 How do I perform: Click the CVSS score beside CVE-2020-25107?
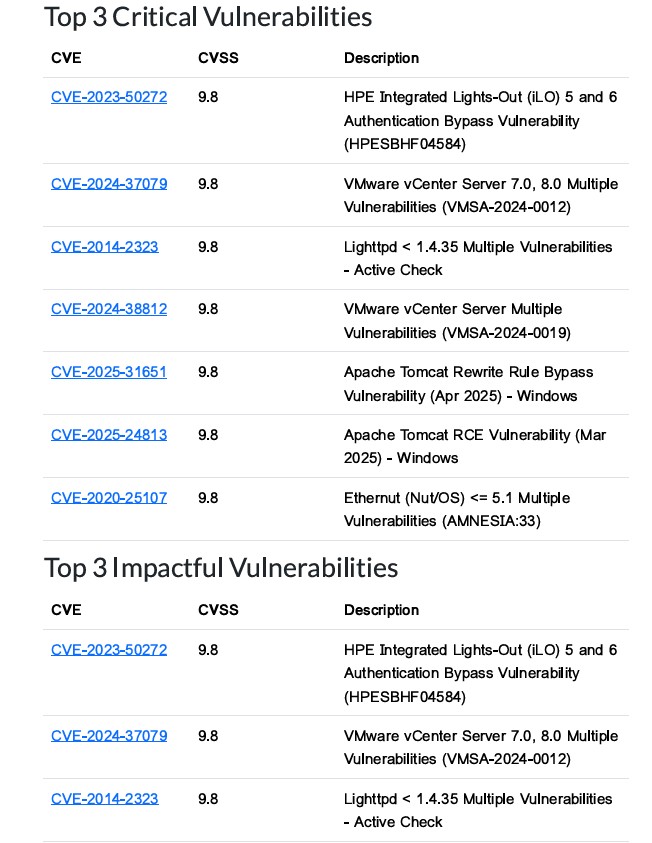pos(208,497)
